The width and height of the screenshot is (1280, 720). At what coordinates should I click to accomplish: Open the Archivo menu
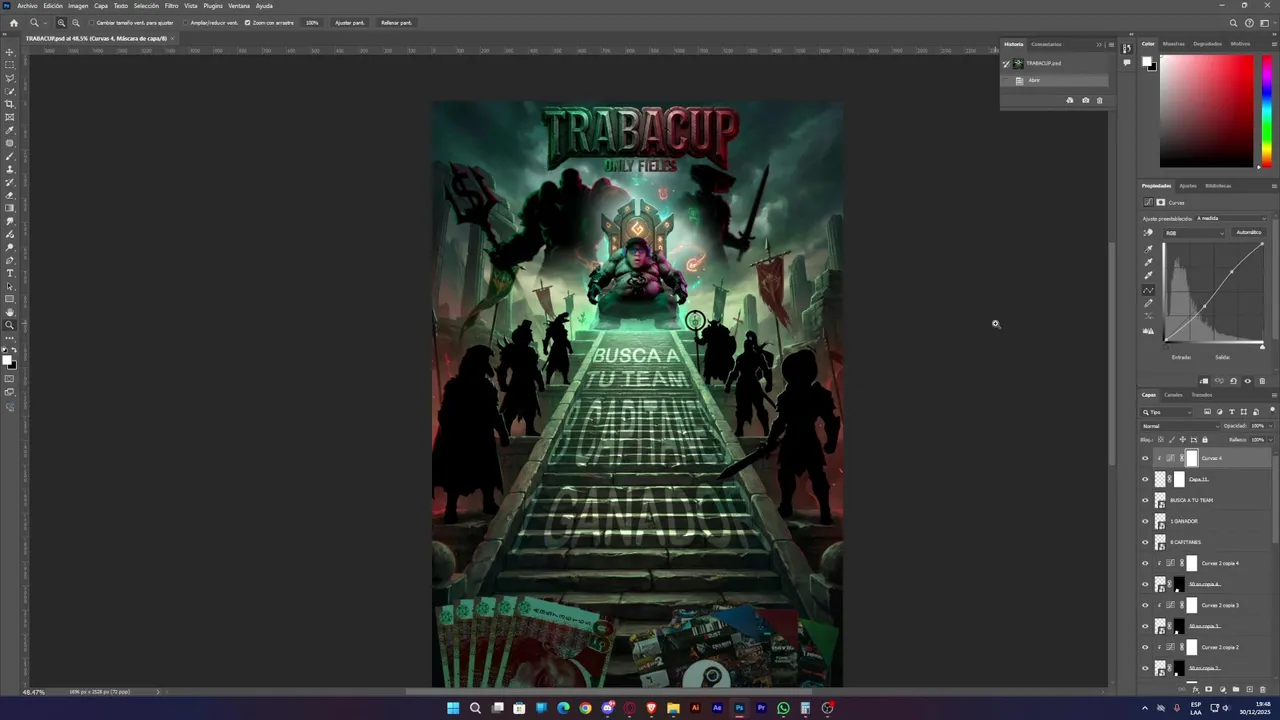(27, 6)
